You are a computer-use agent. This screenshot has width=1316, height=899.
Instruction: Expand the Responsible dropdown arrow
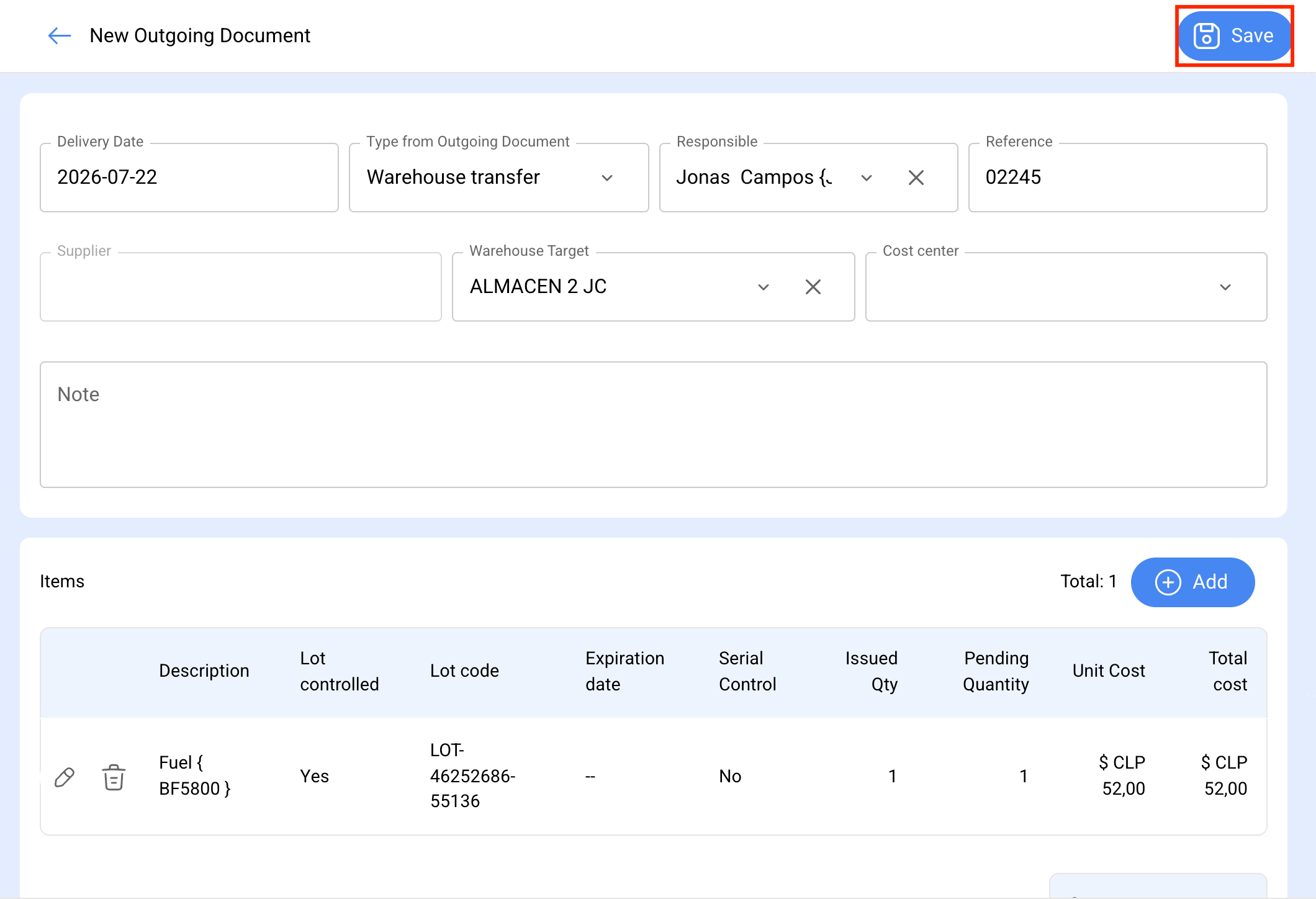point(867,178)
